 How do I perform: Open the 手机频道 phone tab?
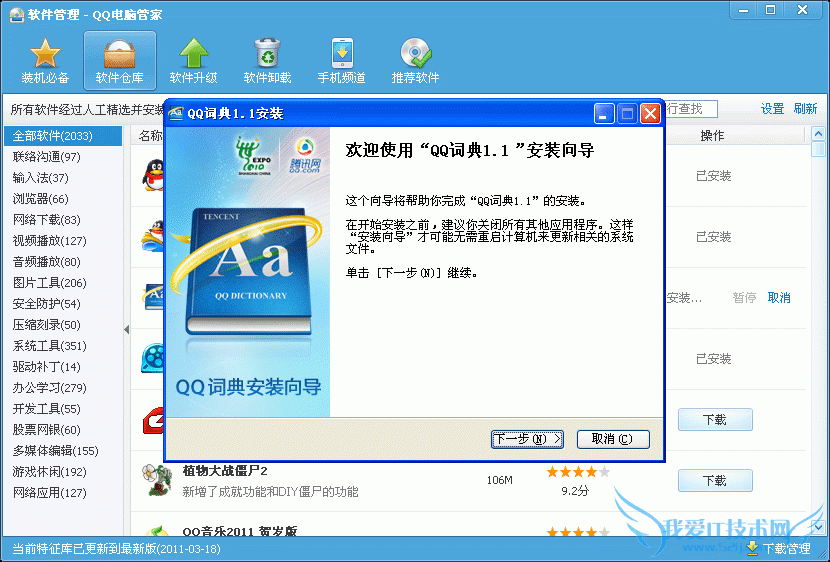(x=341, y=60)
